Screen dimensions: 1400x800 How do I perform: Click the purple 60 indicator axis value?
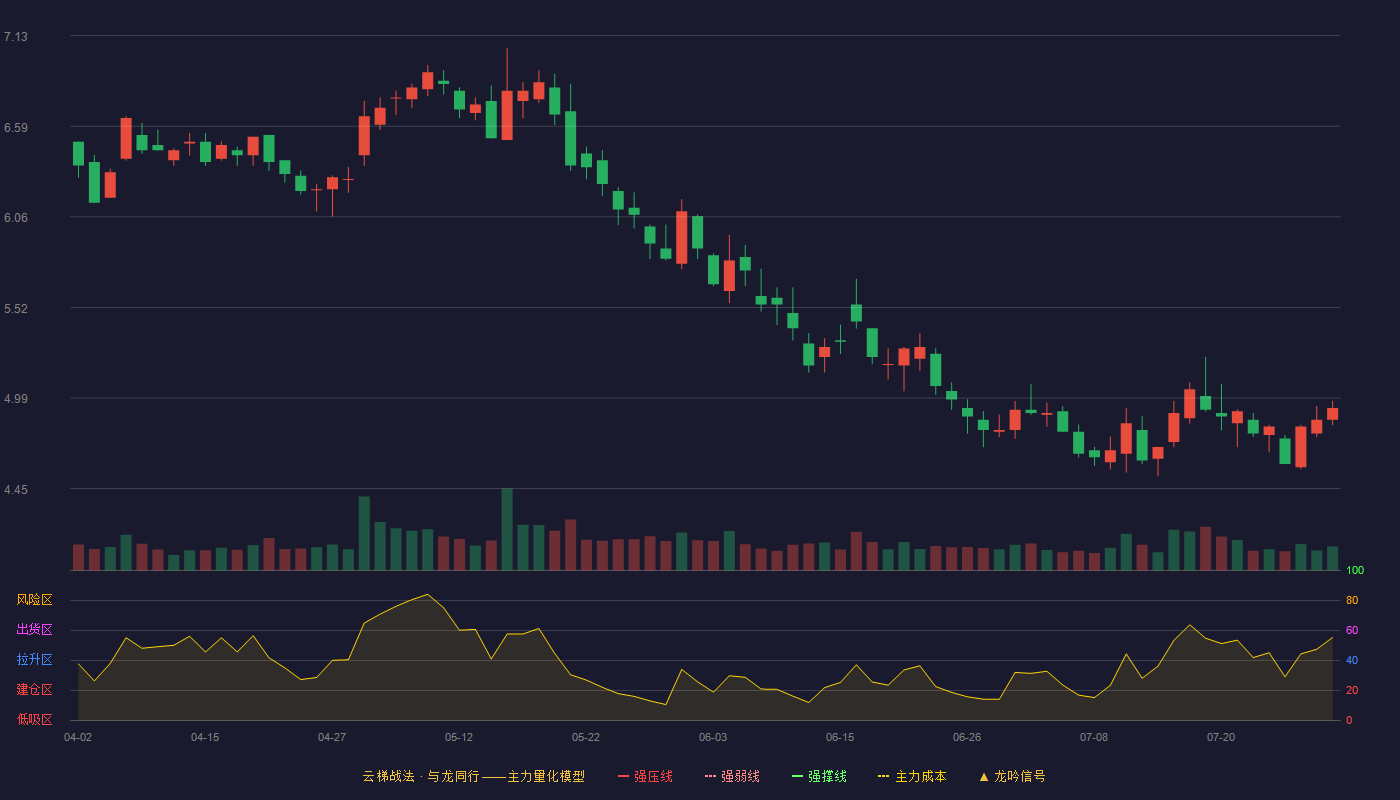coord(1352,631)
